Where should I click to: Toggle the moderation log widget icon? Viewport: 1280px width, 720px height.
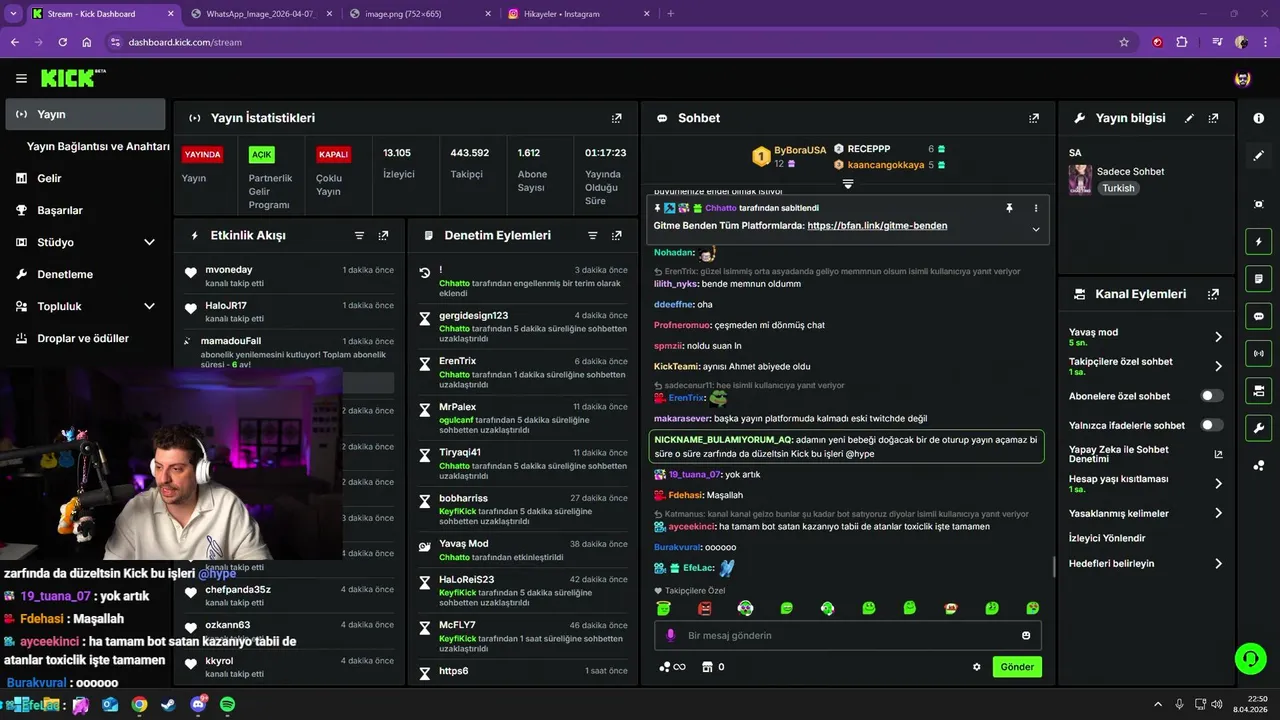(1258, 278)
